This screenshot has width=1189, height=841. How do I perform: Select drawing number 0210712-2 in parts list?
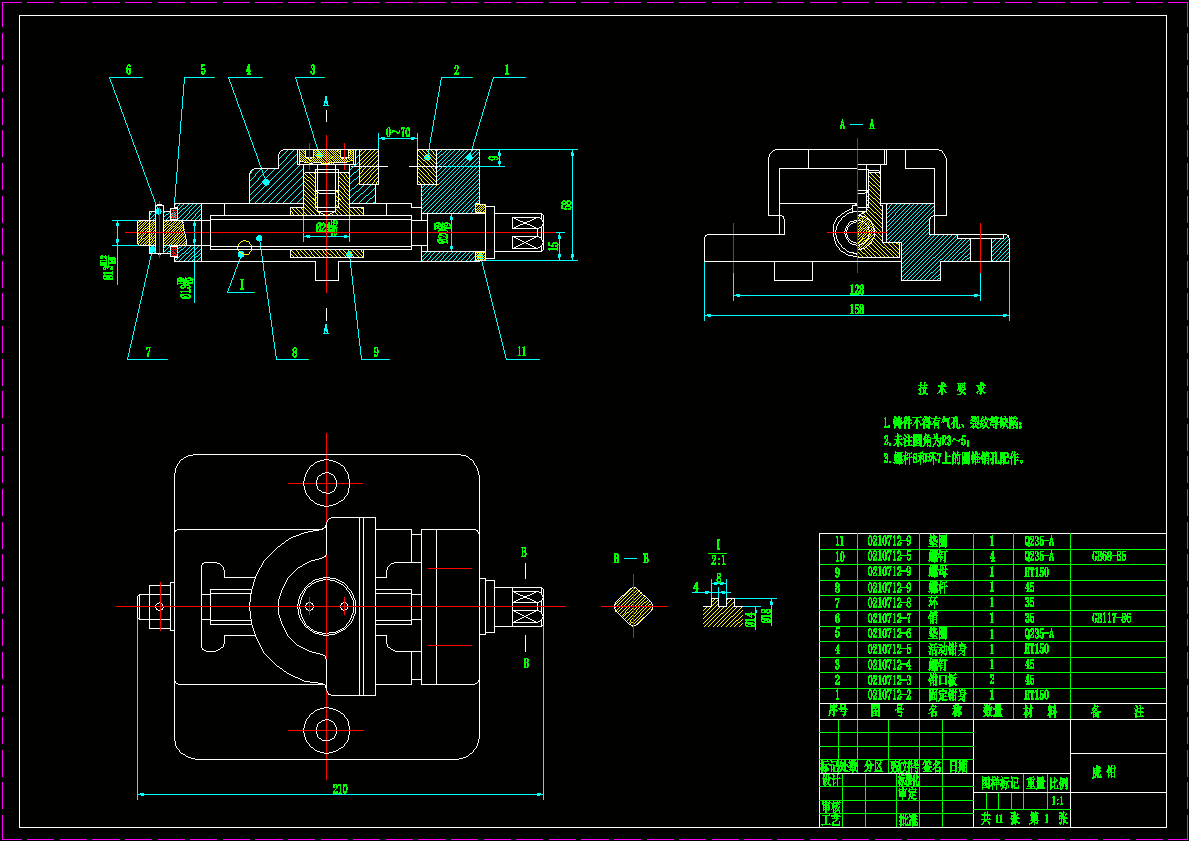point(889,695)
